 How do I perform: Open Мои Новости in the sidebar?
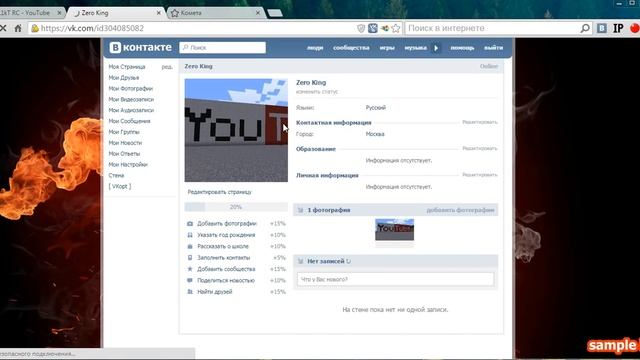point(125,143)
